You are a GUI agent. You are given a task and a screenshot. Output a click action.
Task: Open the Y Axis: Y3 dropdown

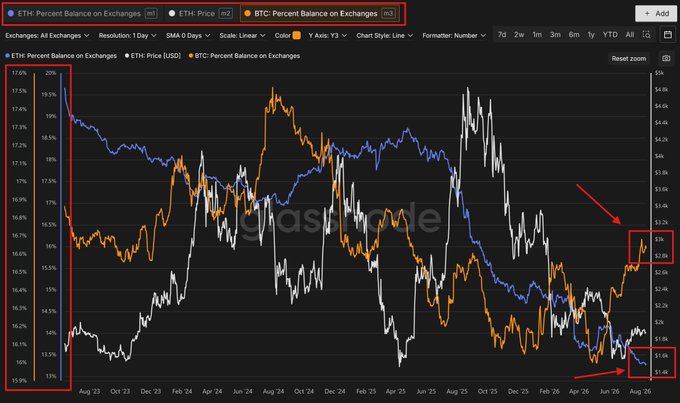(327, 36)
